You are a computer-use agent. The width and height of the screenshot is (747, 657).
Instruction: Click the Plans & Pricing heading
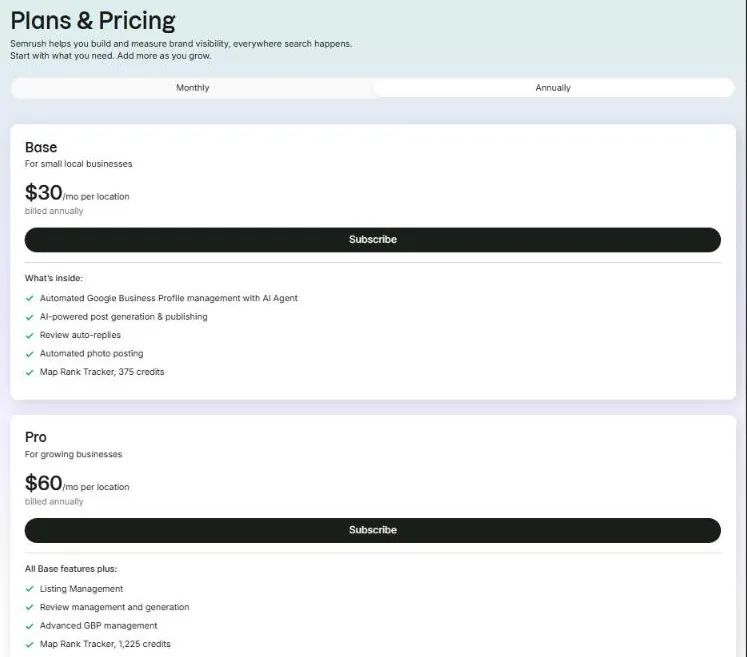pyautogui.click(x=93, y=21)
